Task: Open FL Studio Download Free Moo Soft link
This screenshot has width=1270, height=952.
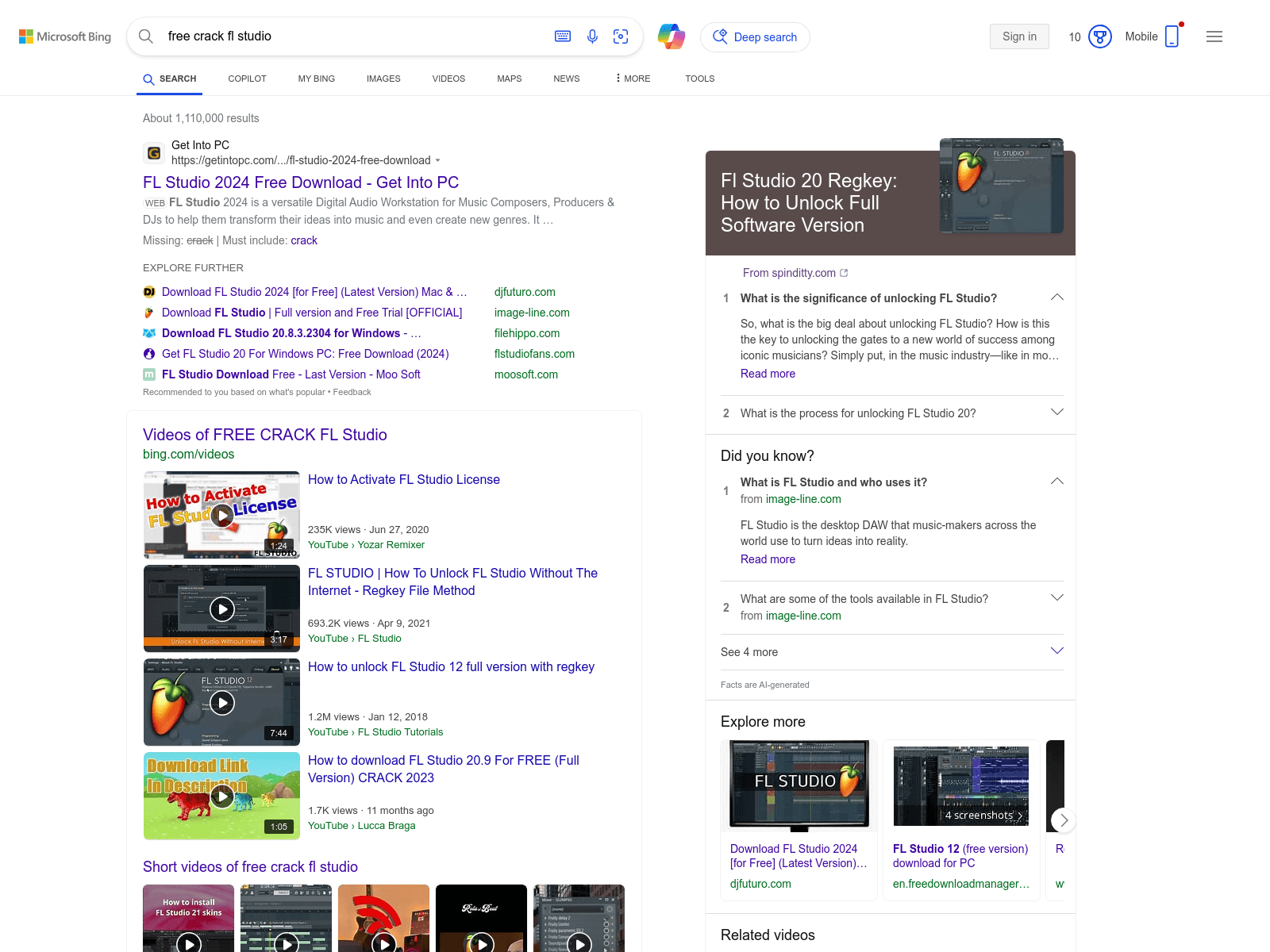Action: tap(291, 374)
